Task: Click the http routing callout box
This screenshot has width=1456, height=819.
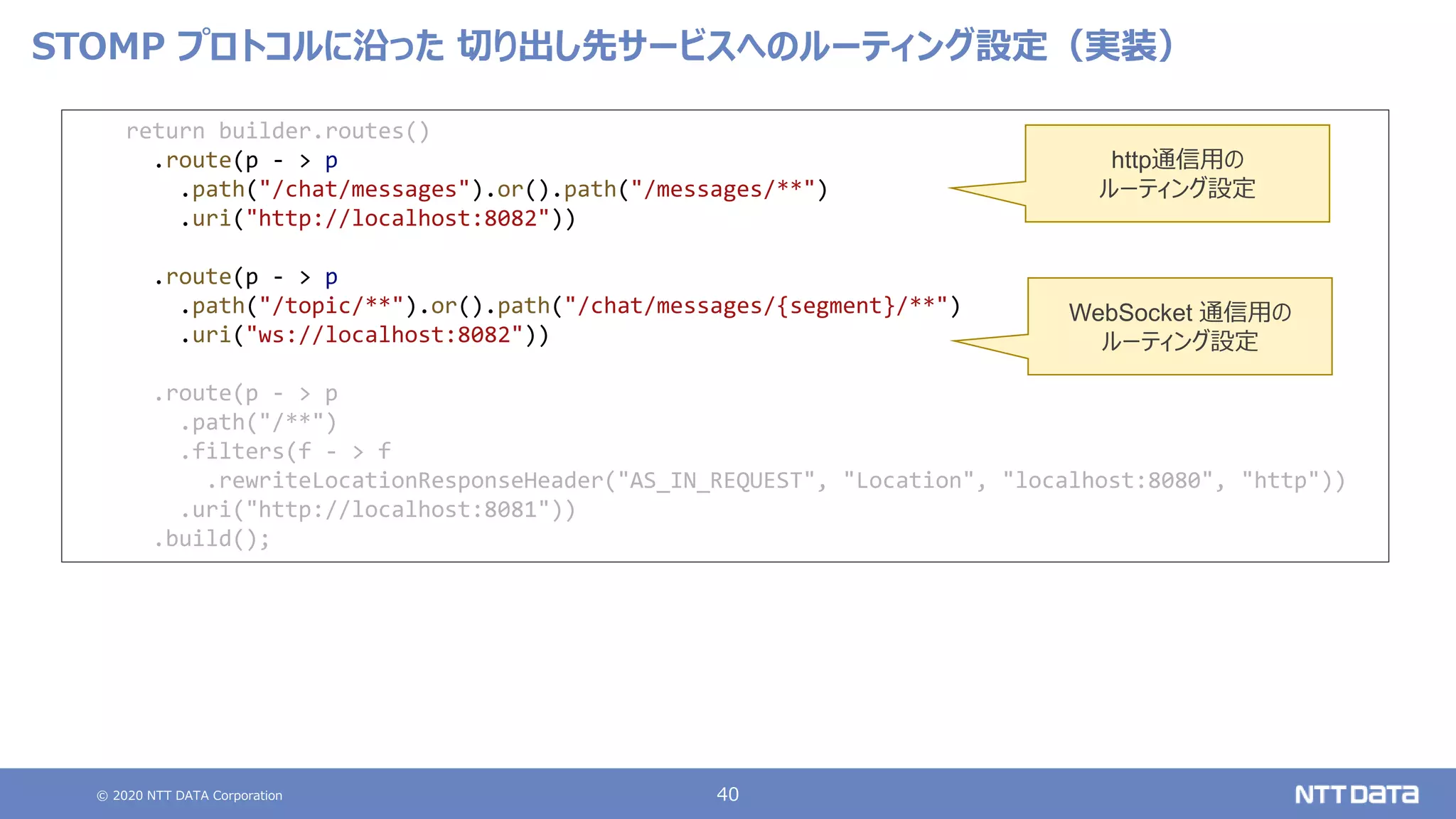Action: coord(1177,173)
